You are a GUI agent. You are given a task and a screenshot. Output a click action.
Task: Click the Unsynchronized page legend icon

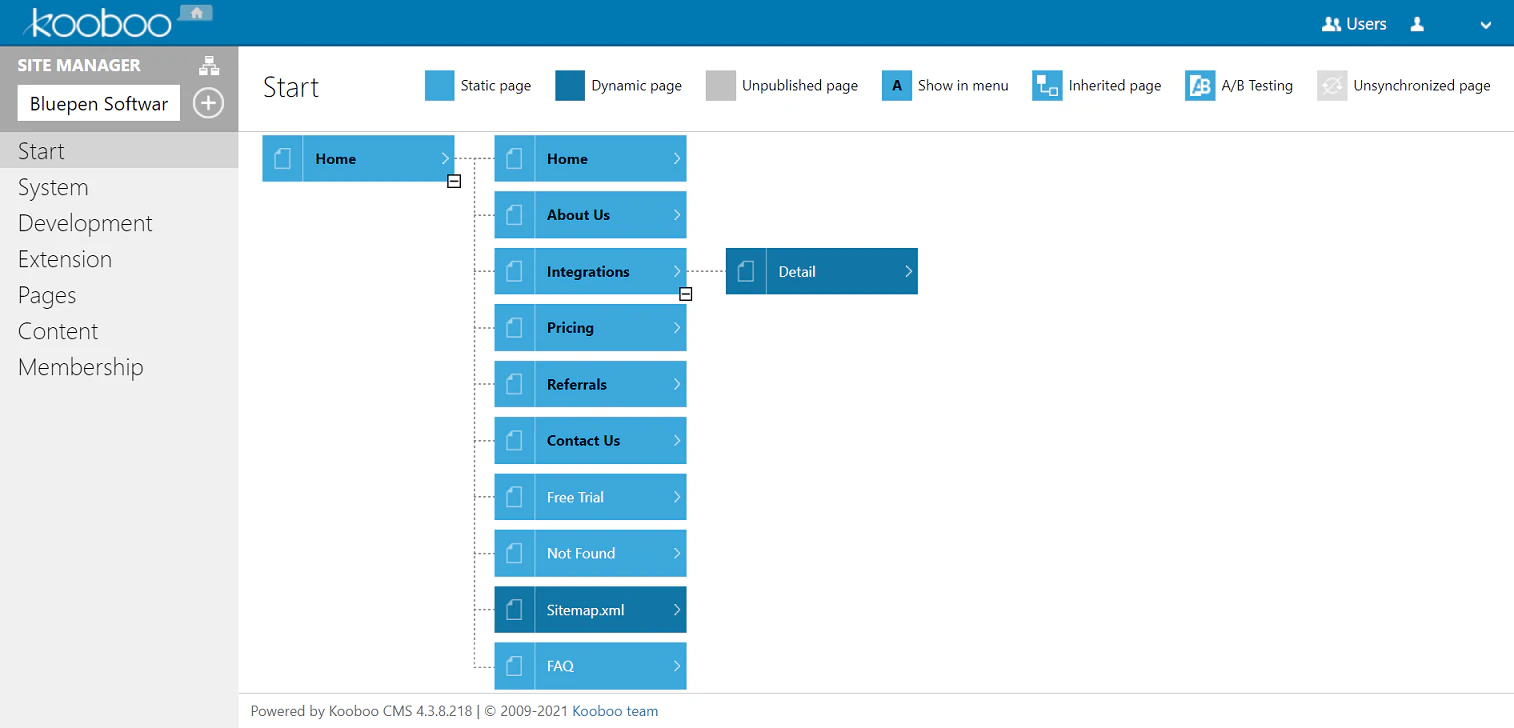click(x=1332, y=86)
